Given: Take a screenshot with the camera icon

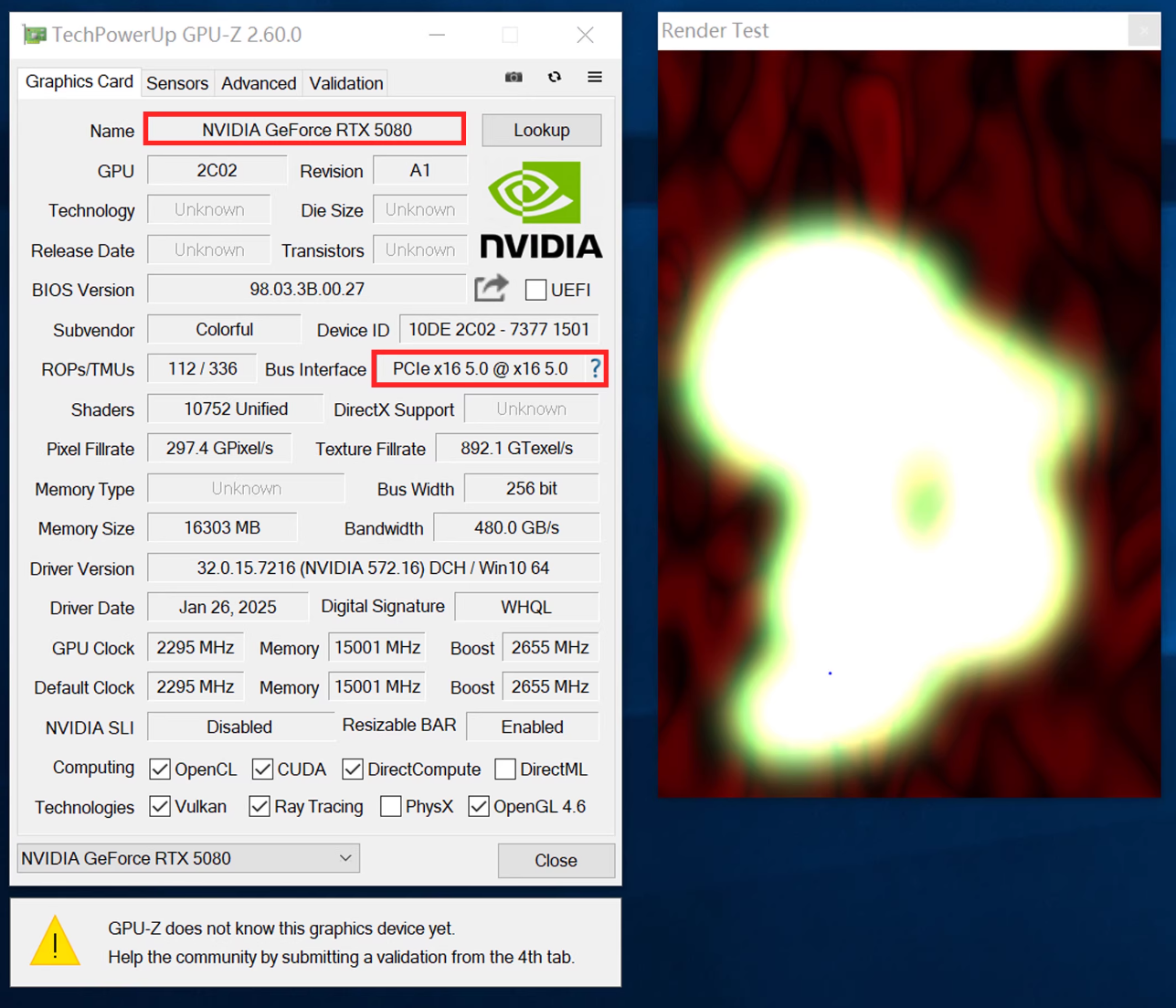Looking at the screenshot, I should [x=514, y=78].
